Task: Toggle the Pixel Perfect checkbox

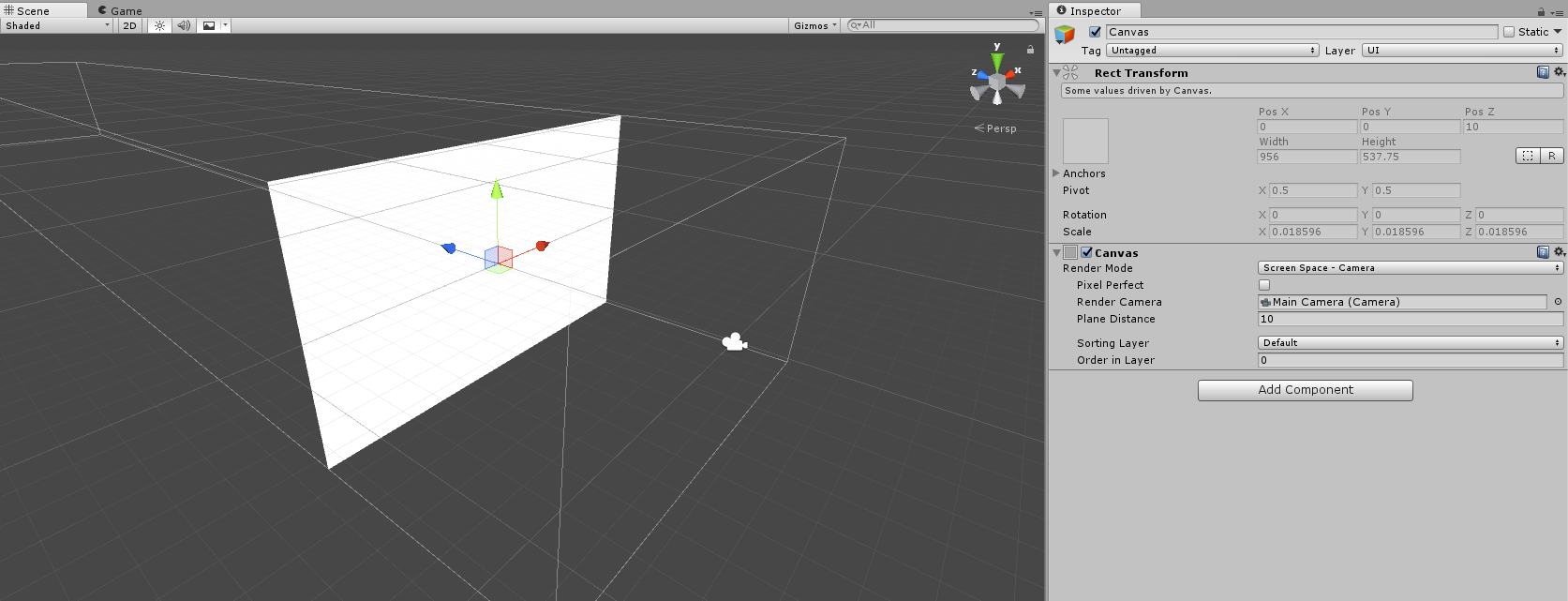Action: [1263, 285]
